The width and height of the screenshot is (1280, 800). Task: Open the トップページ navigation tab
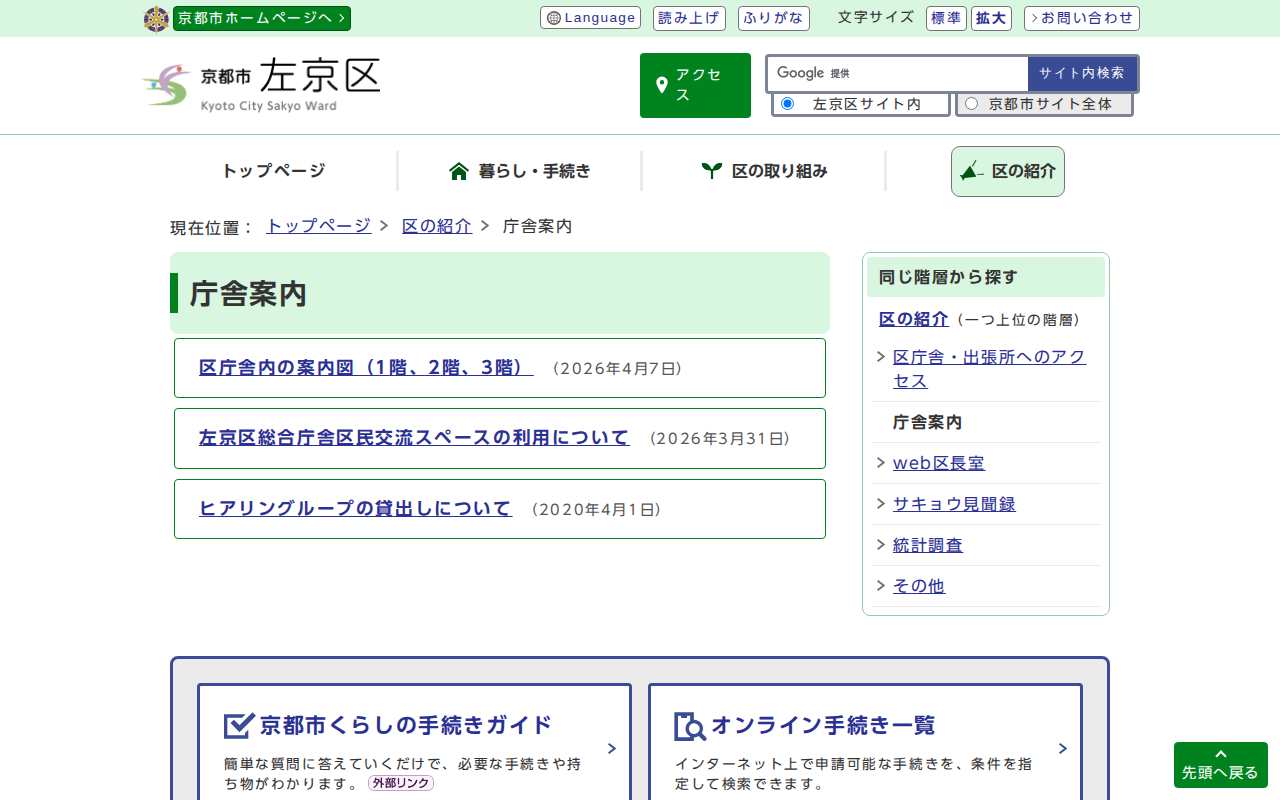point(273,171)
